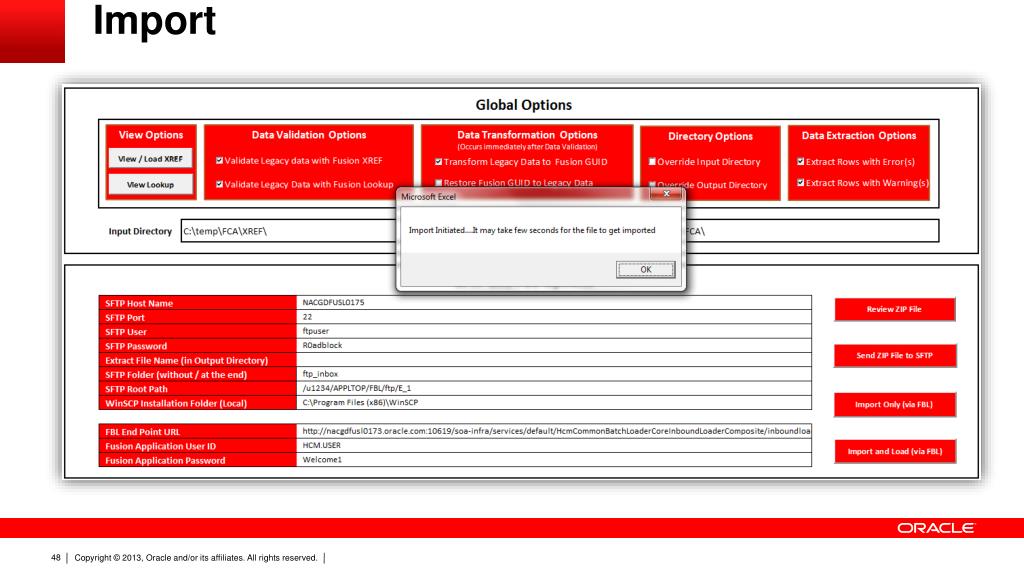Click the View Lookup button
This screenshot has width=1024, height=576.
(x=150, y=185)
